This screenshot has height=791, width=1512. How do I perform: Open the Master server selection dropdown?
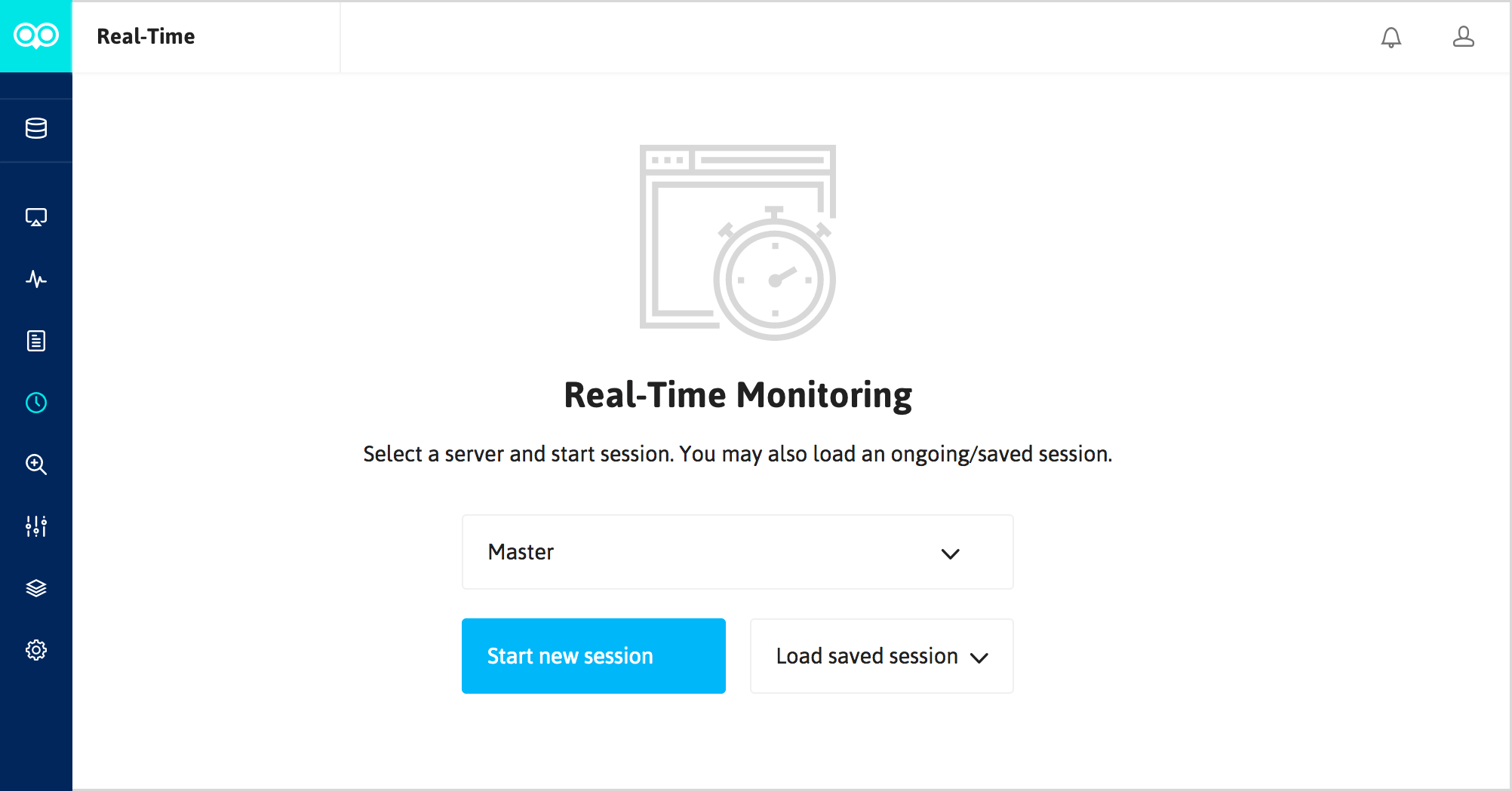pyautogui.click(x=736, y=552)
